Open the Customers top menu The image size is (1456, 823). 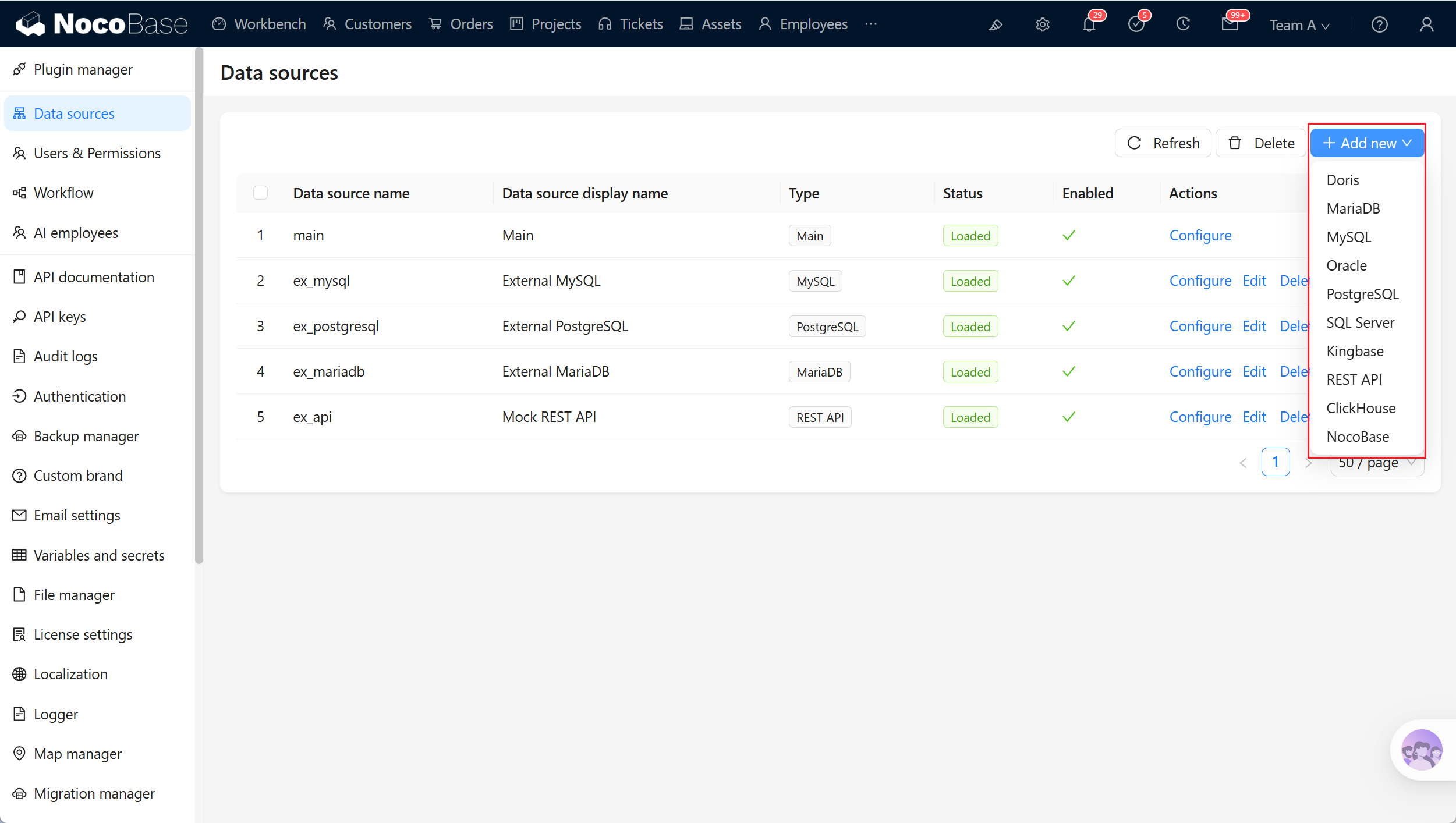pos(367,24)
